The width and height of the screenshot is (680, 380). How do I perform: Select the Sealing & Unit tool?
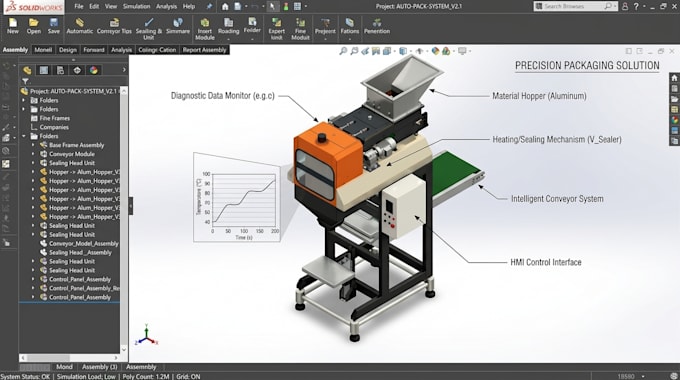click(149, 29)
